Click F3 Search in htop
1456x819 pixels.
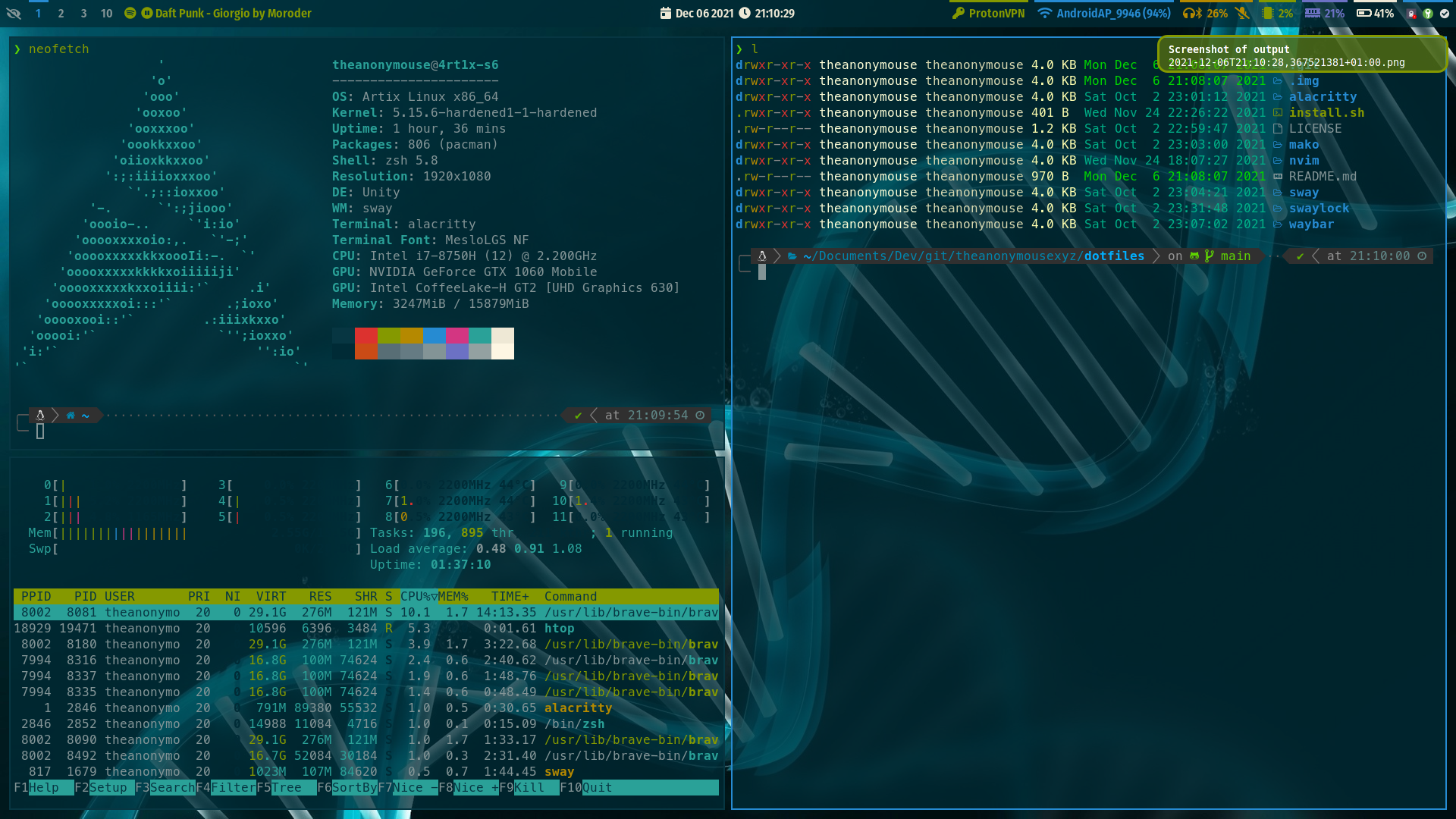[x=165, y=787]
